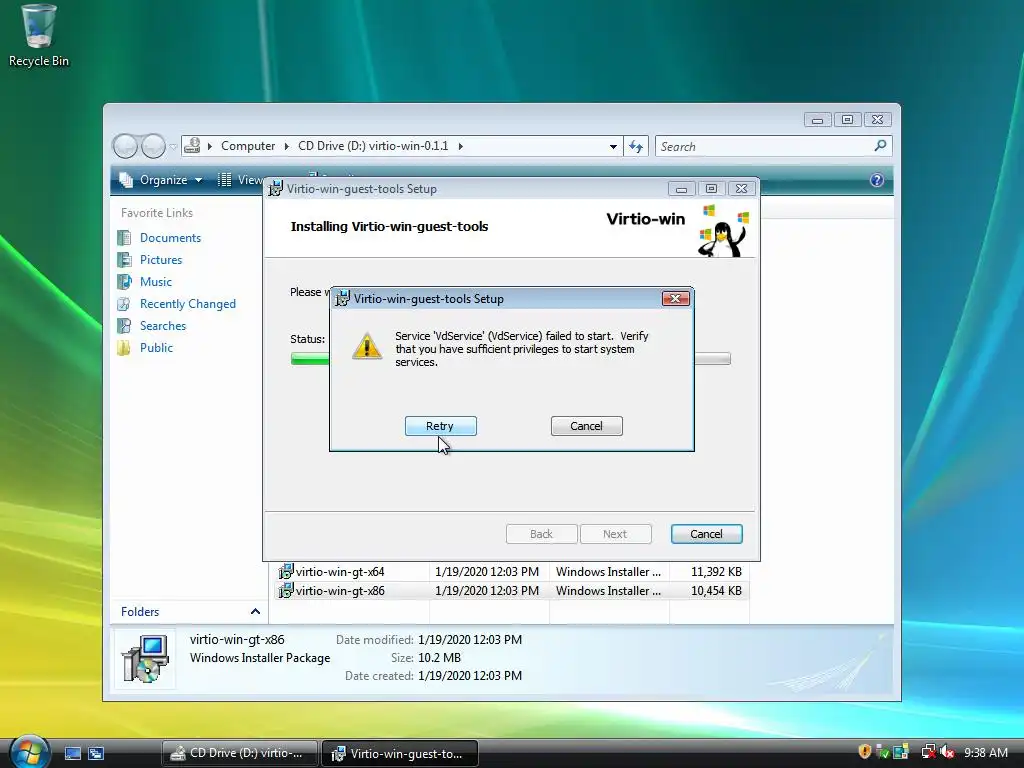1024x768 pixels.
Task: Expand the arrow after CD Drive breadcrumb
Action: tap(460, 146)
